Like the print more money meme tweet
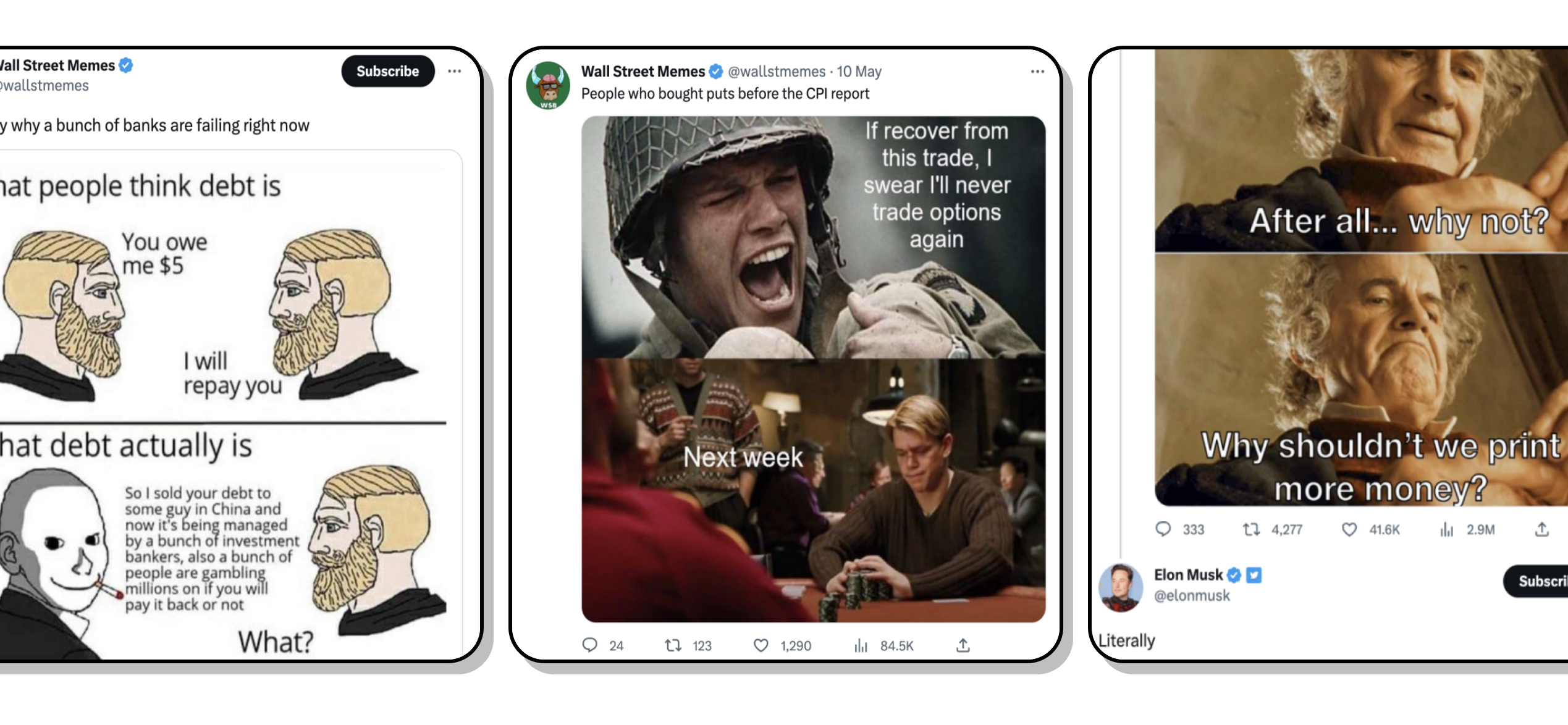Viewport: 1568px width, 725px height. tap(1349, 529)
